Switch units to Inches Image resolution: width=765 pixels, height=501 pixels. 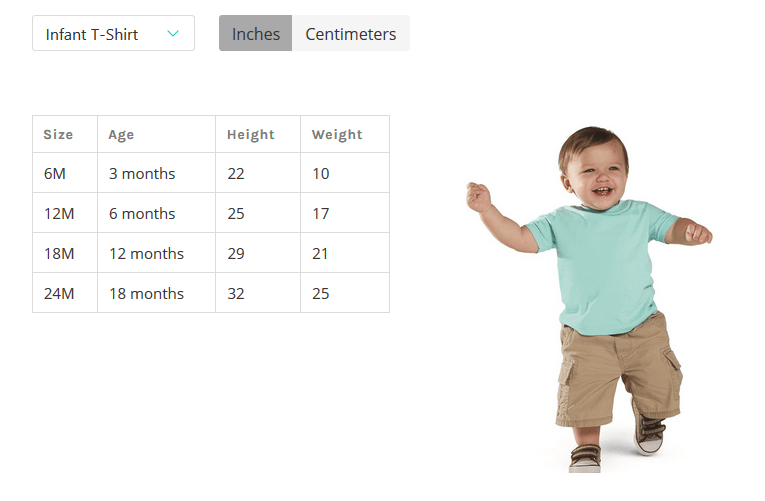point(256,33)
